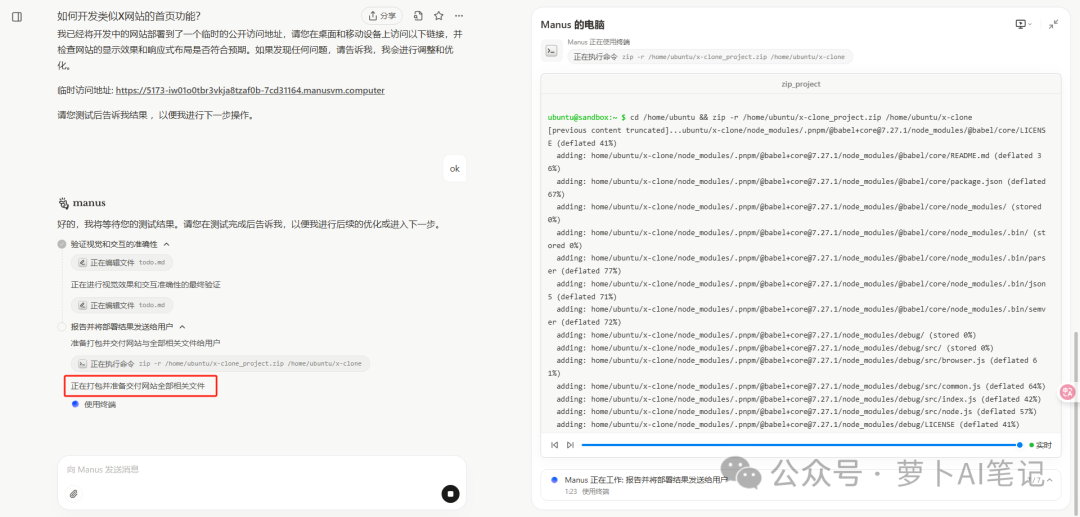This screenshot has width=1080, height=517.
Task: Click the terminal line adding debug/LICENSE
Action: pyautogui.click(x=789, y=424)
